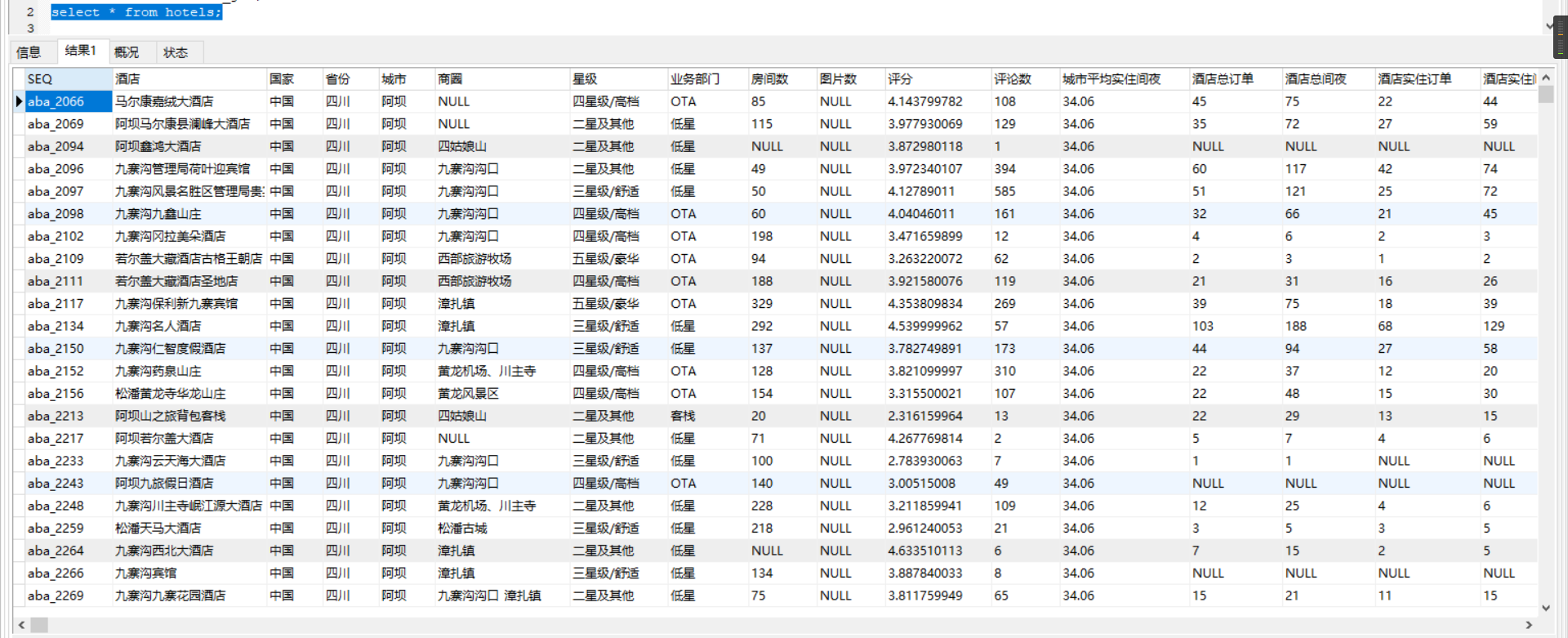Screen dimensions: 1568x638
Task: Click the 业务部门 column header
Action: click(x=708, y=79)
